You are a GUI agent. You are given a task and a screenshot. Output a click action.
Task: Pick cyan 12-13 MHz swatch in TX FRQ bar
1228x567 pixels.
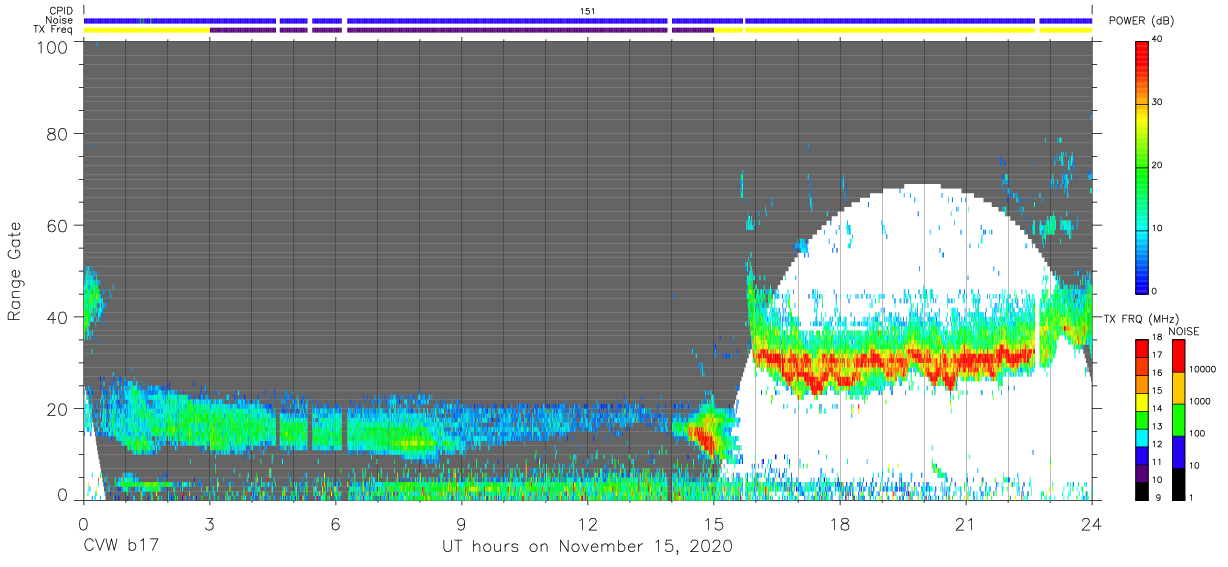click(x=1142, y=437)
